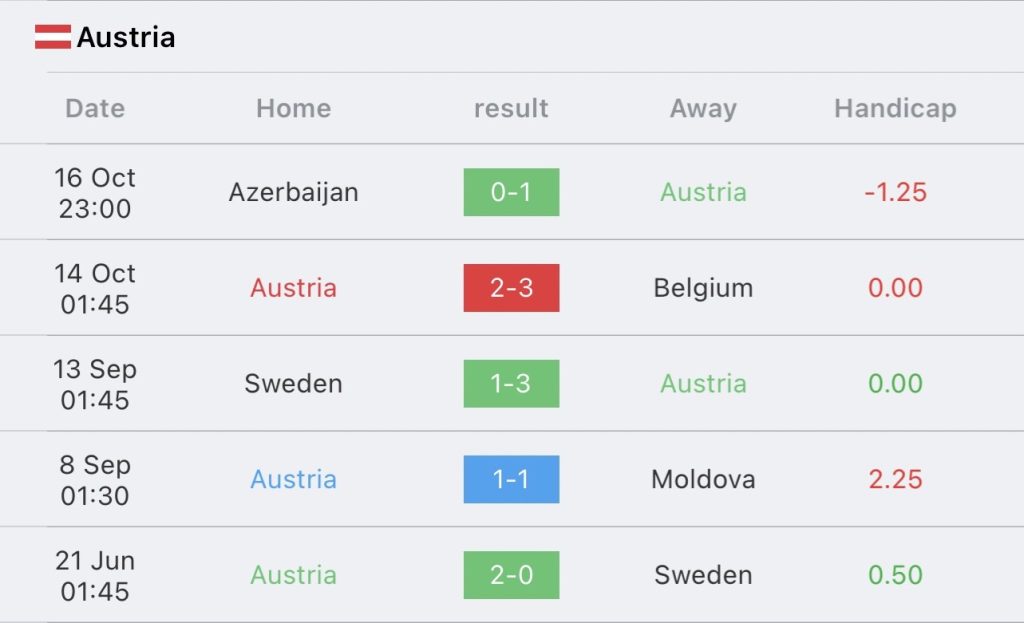This screenshot has height=623, width=1024.
Task: Select the Date column header
Action: pos(95,108)
